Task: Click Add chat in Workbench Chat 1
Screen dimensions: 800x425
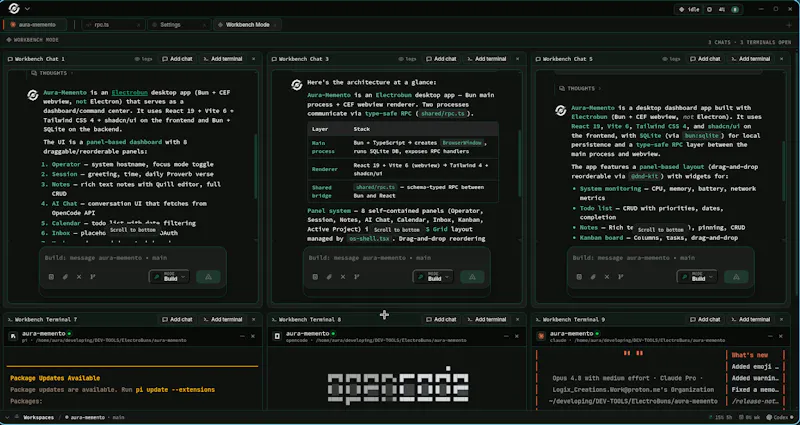Action: point(177,59)
